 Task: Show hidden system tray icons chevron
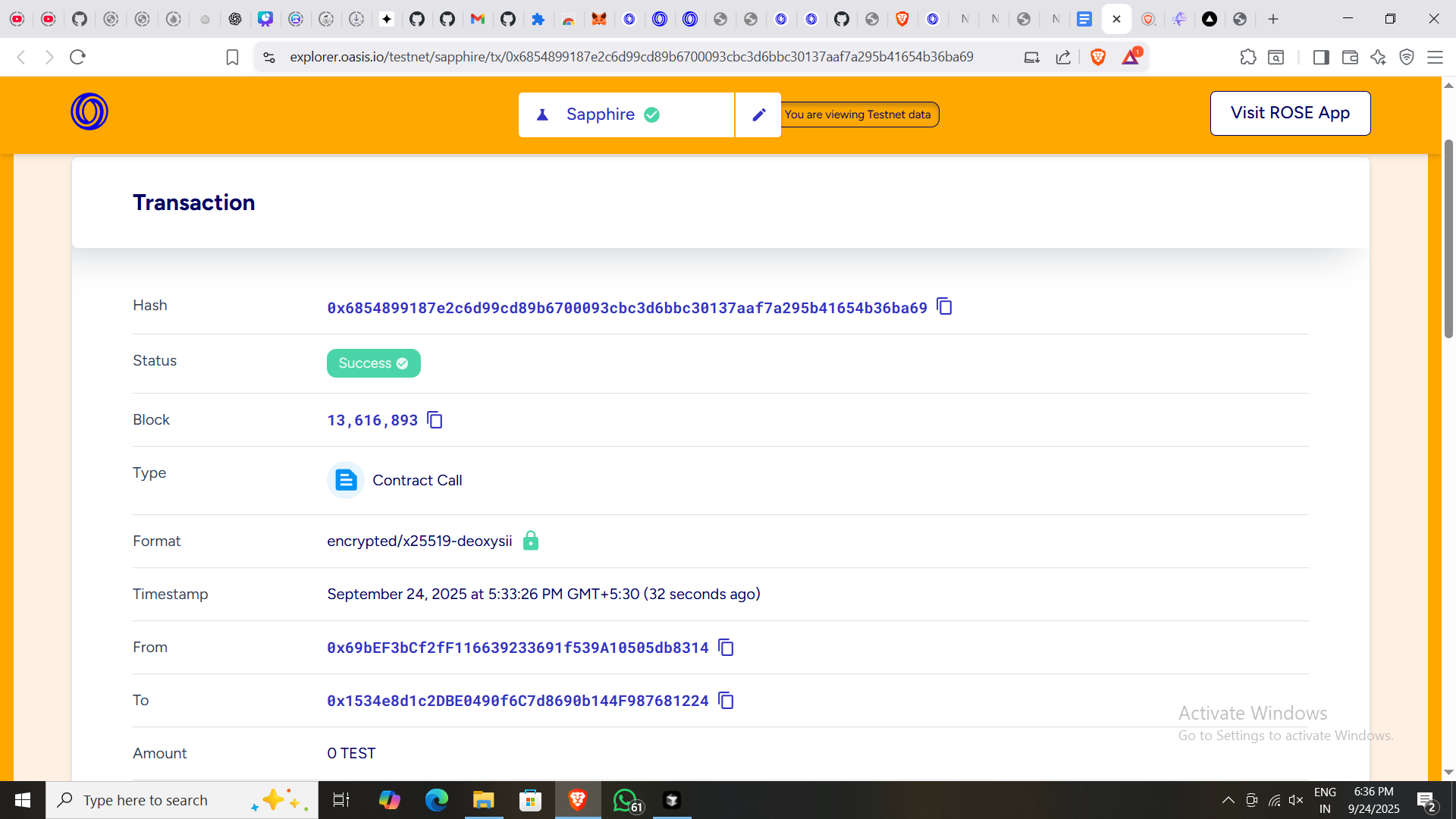click(1228, 800)
